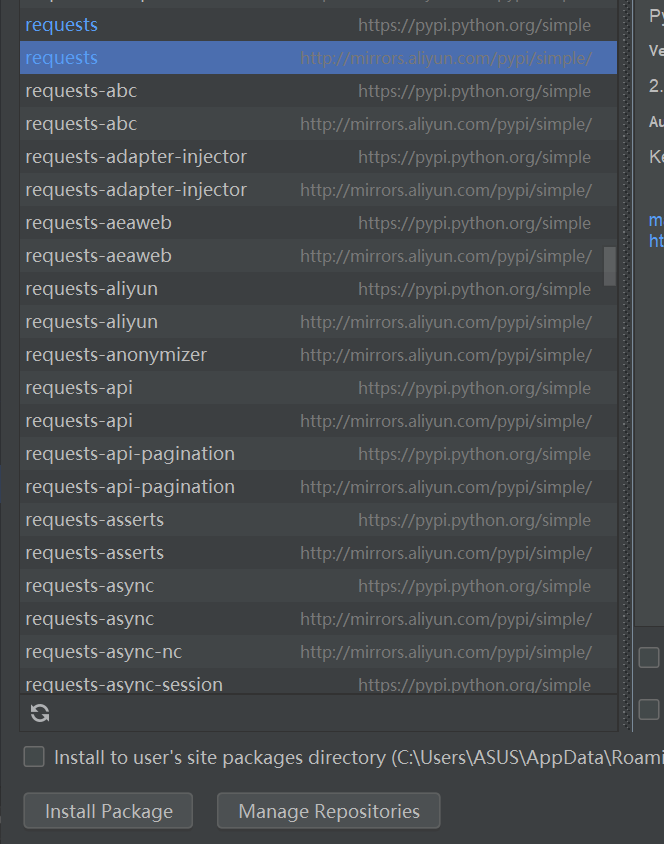Tick the lower checkbox beside the package list
Image resolution: width=664 pixels, height=844 pixels.
(649, 709)
